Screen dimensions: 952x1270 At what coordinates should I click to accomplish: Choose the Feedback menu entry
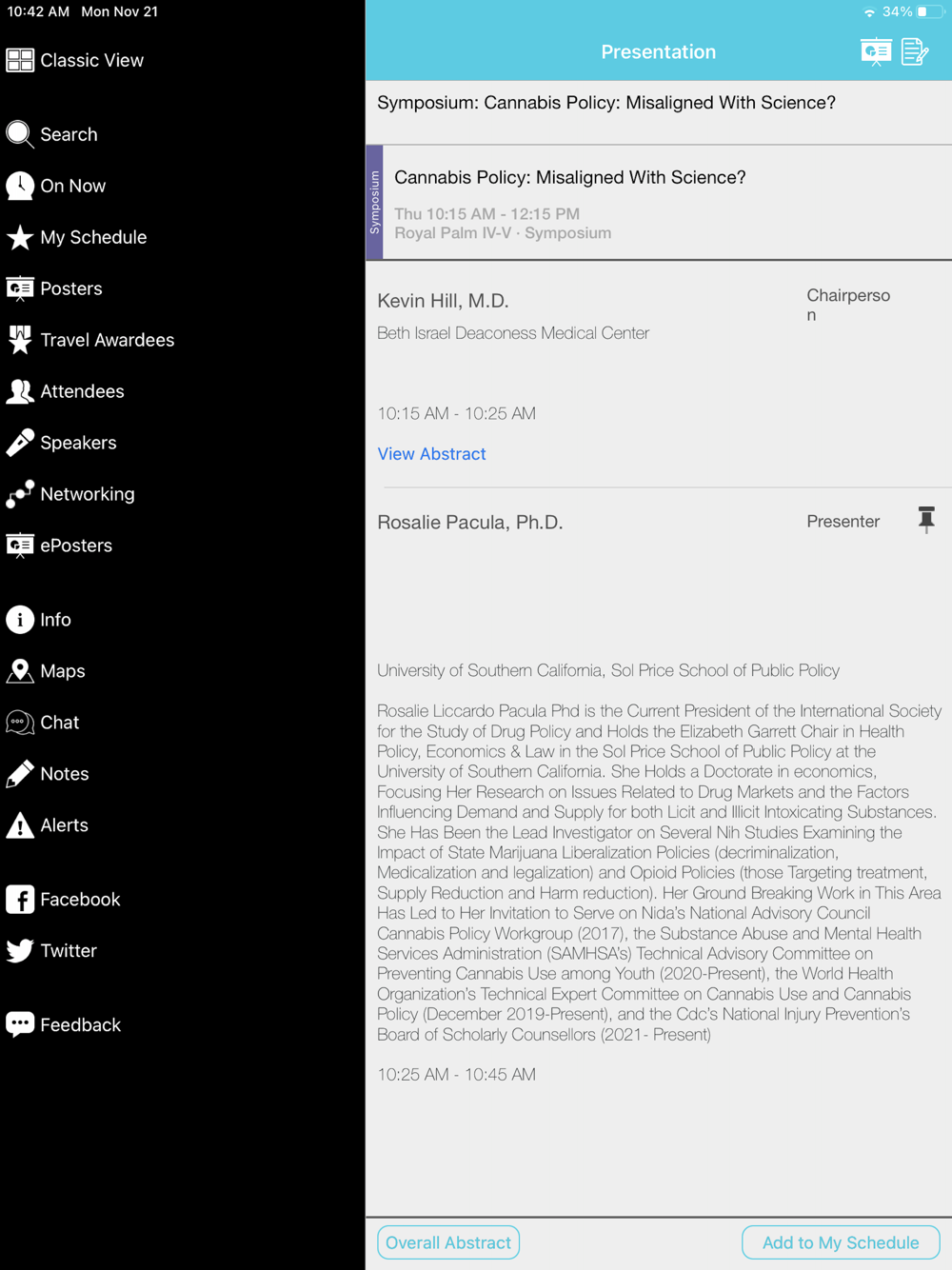point(81,1025)
